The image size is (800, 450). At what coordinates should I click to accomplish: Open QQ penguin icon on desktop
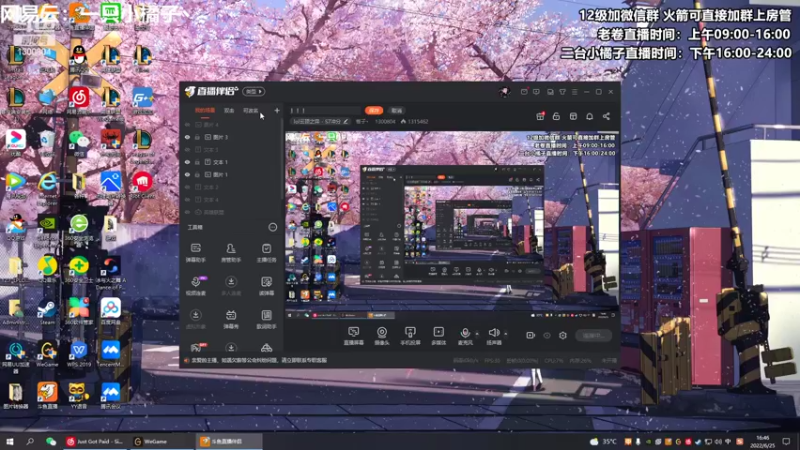click(79, 58)
